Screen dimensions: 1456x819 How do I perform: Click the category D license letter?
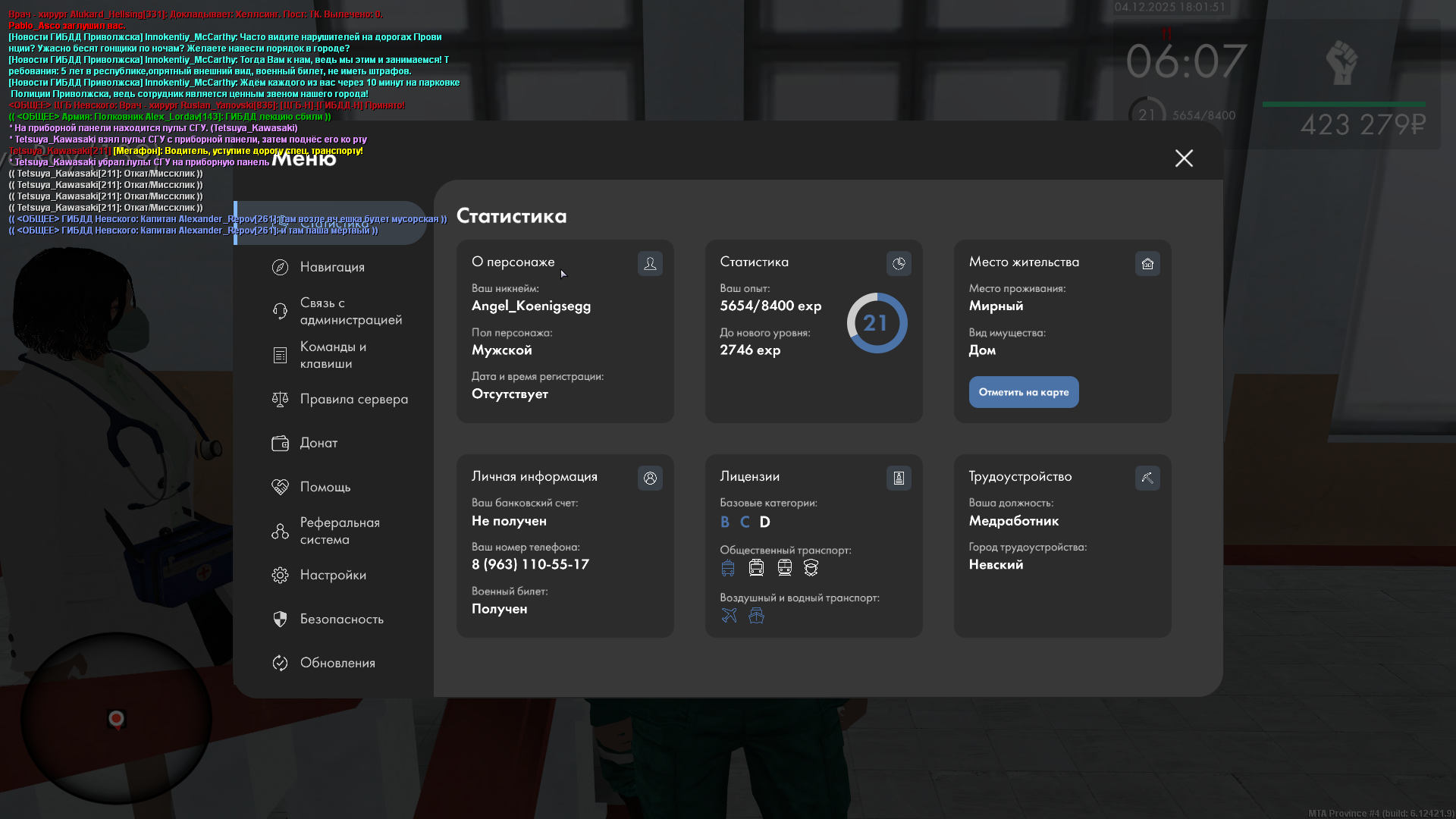coord(764,522)
